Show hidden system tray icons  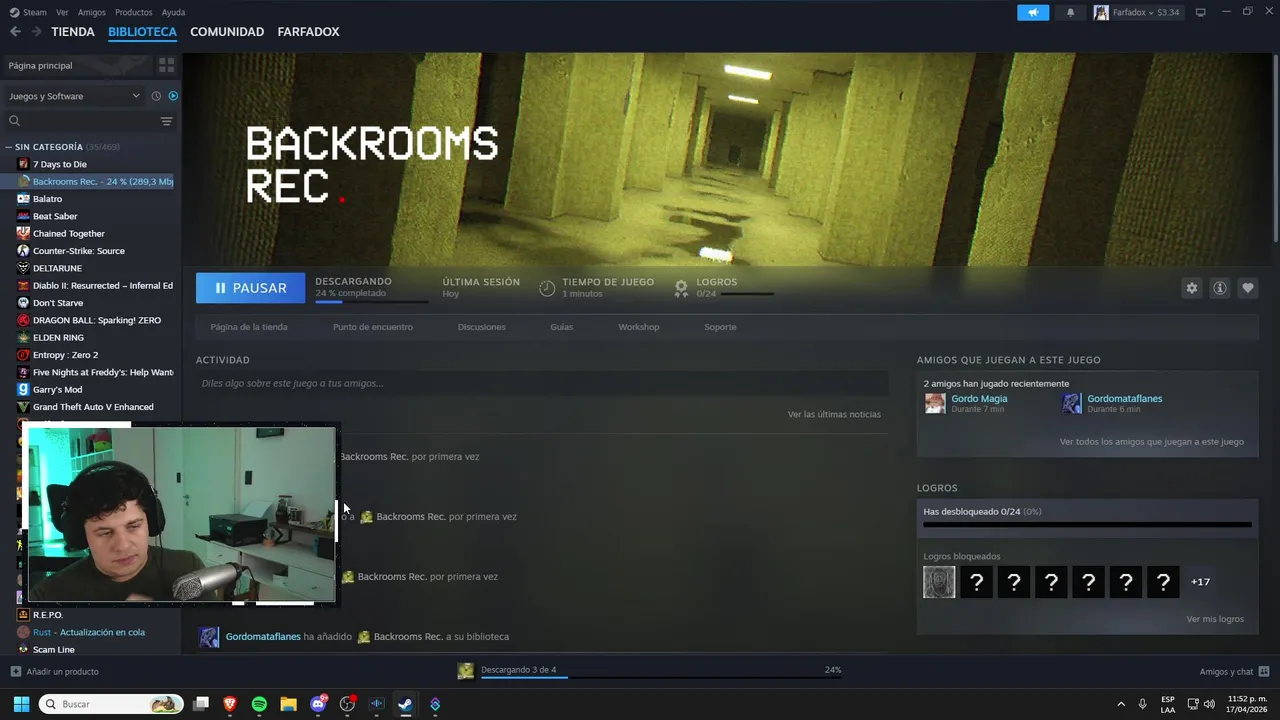tap(1121, 704)
